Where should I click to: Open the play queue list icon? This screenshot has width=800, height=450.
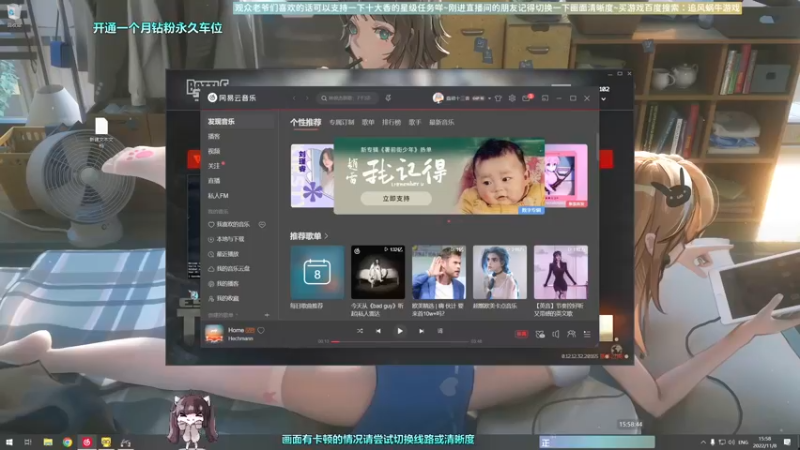(x=587, y=334)
